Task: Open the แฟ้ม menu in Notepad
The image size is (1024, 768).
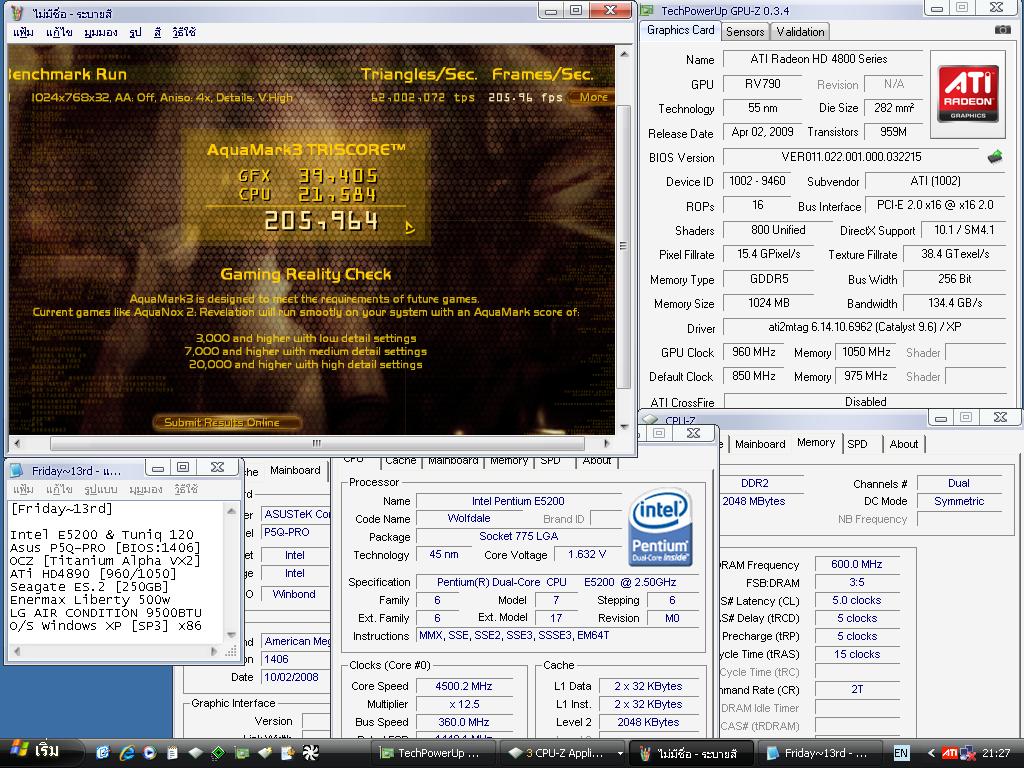Action: (23, 488)
